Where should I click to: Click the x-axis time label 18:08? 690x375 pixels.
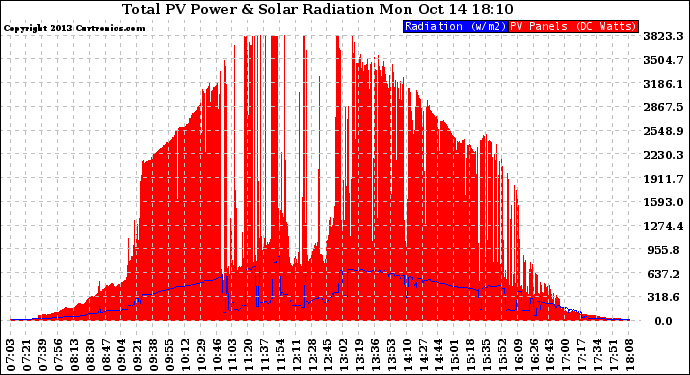pyautogui.click(x=629, y=355)
